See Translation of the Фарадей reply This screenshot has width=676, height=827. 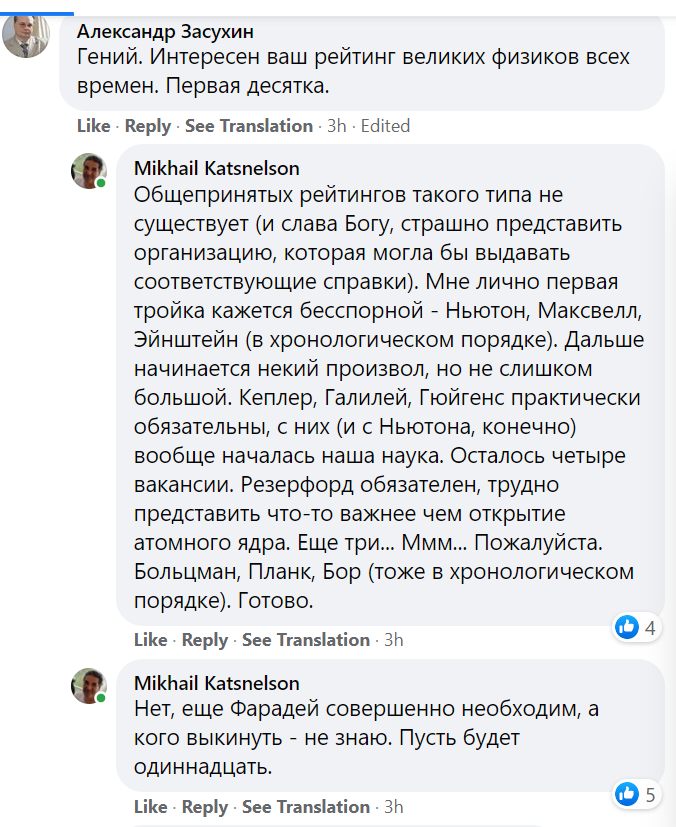click(306, 807)
